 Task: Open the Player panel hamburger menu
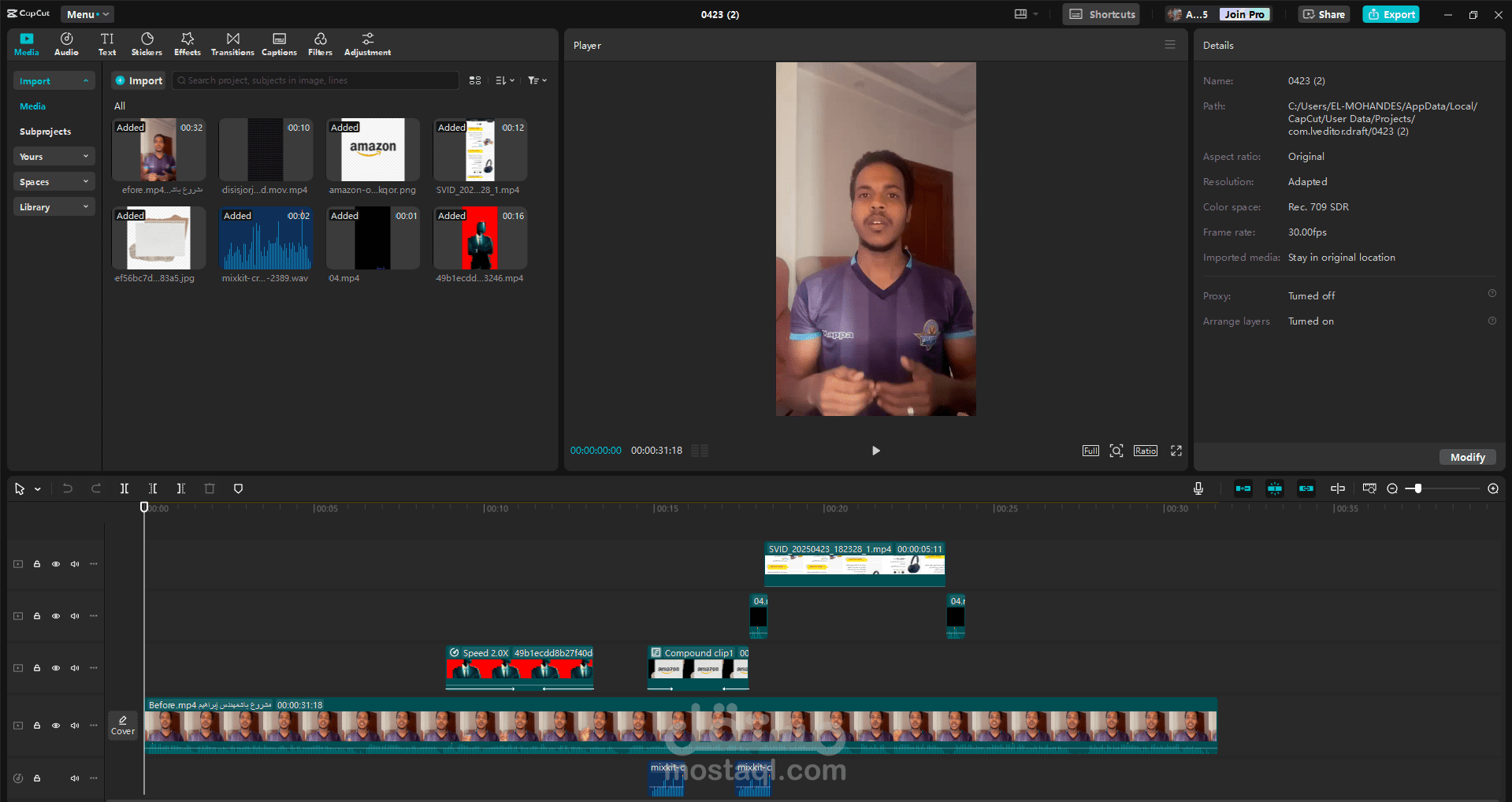1170,45
